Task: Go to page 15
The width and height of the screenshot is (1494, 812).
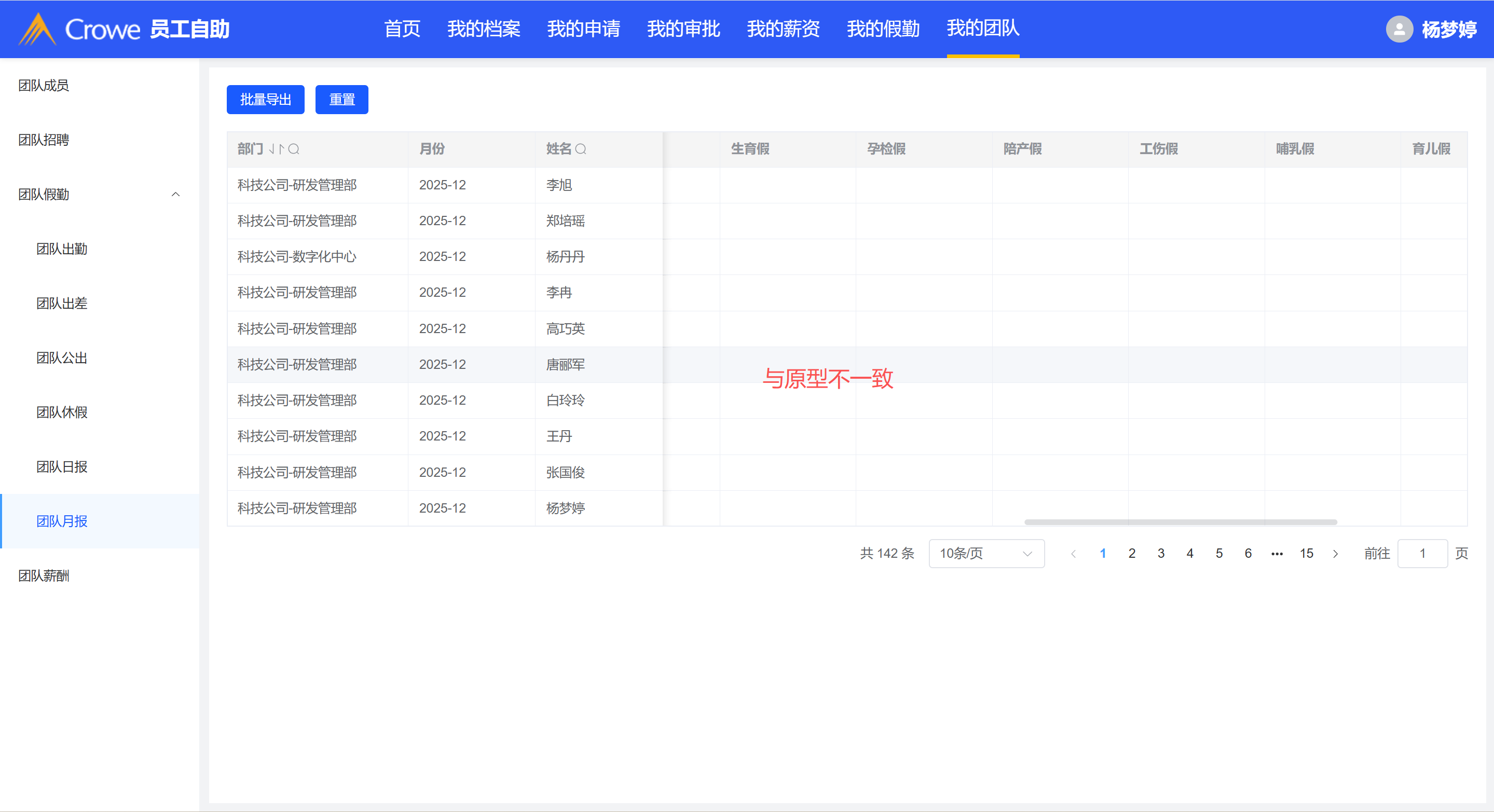Action: coord(1306,553)
